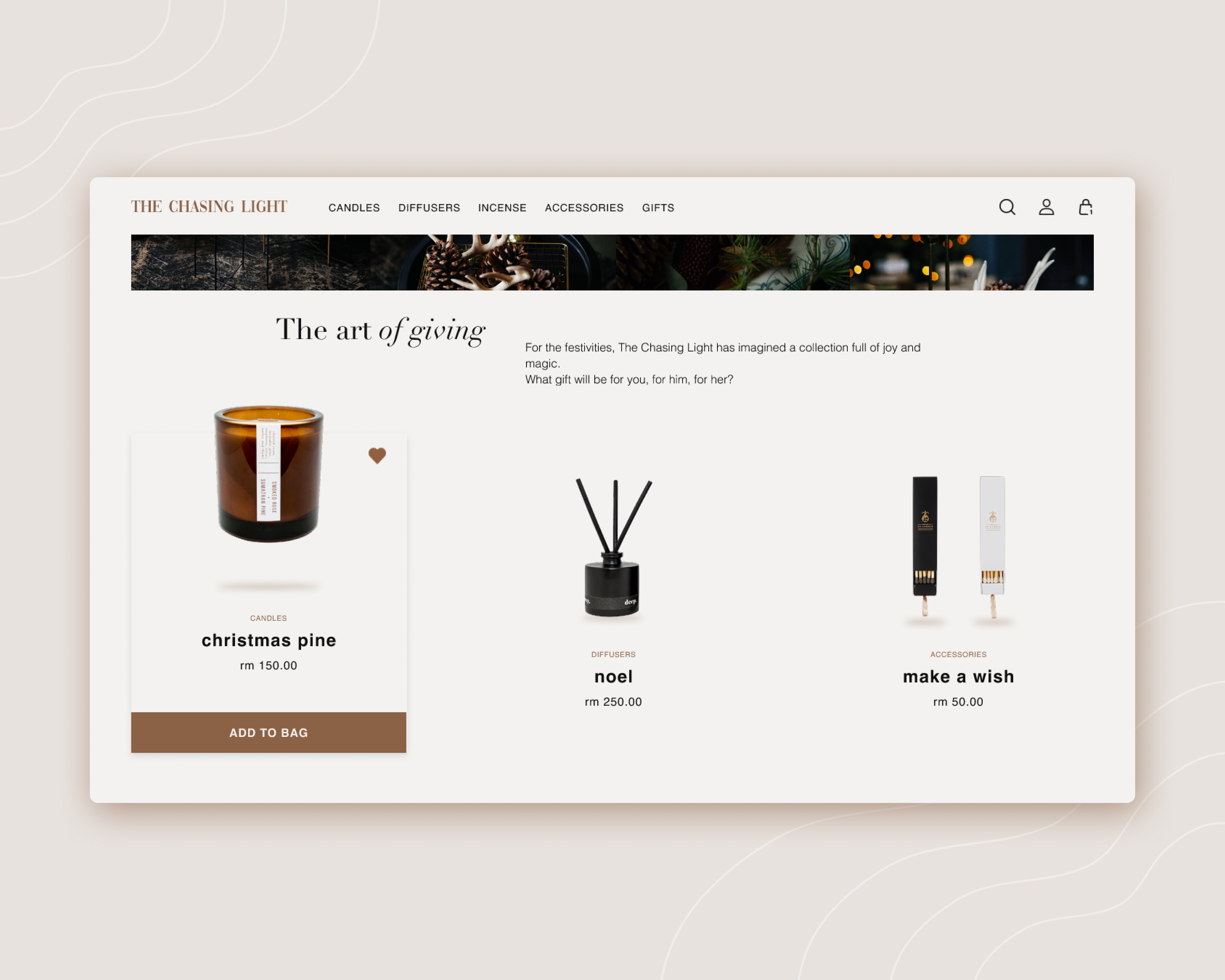
Task: Select the matchboxes product image
Action: click(958, 548)
